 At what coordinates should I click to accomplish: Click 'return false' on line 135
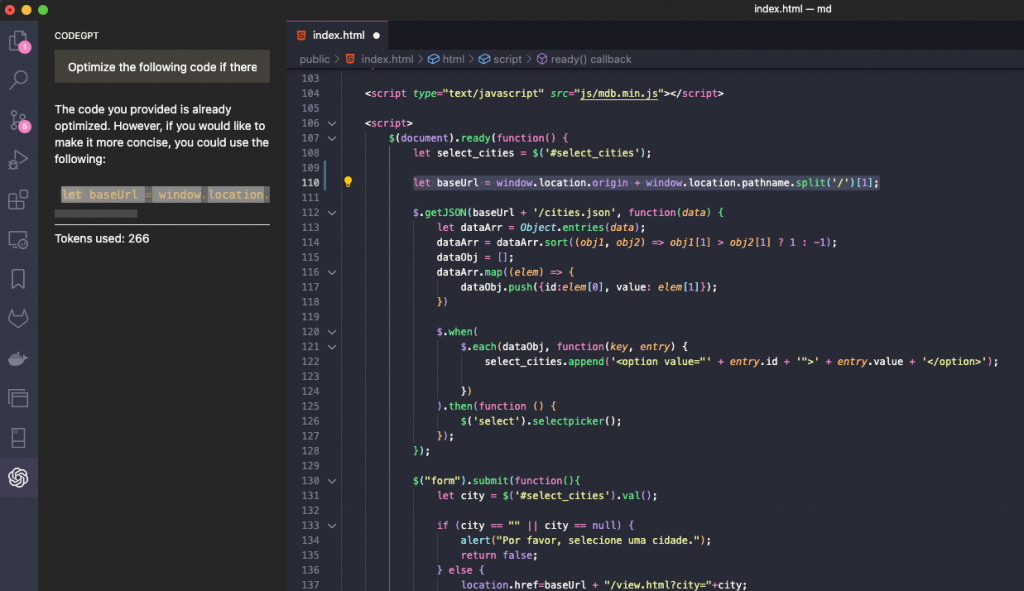496,556
